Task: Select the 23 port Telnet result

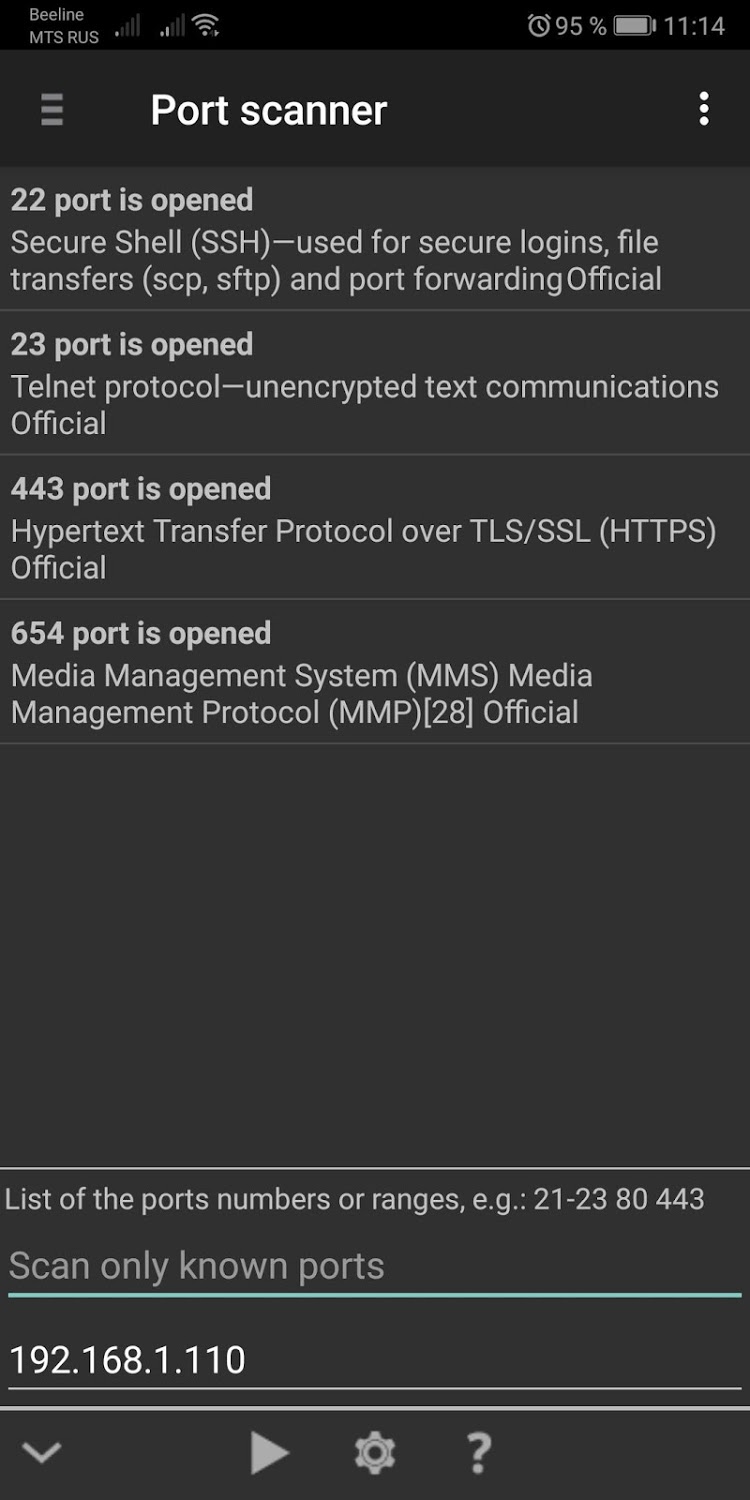Action: (375, 384)
